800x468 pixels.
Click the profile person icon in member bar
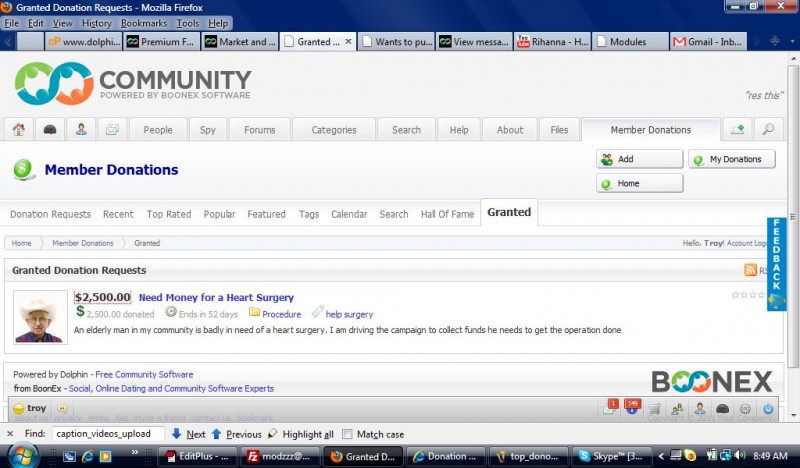(700, 409)
